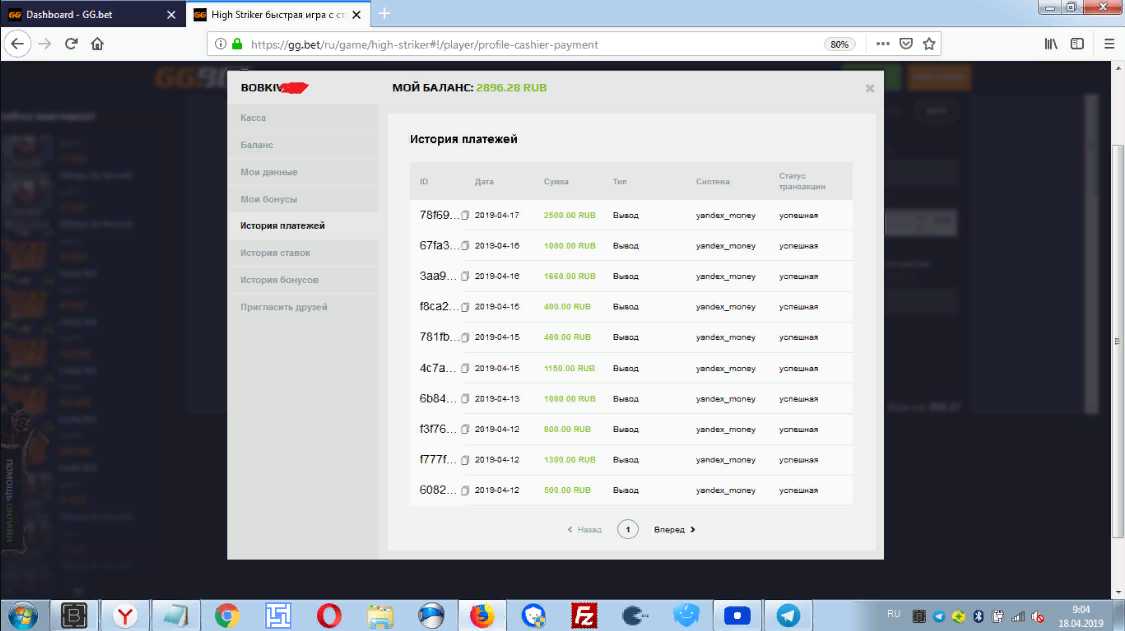The height and width of the screenshot is (631, 1125).
Task: Reload the page with the refresh icon
Action: 71,44
